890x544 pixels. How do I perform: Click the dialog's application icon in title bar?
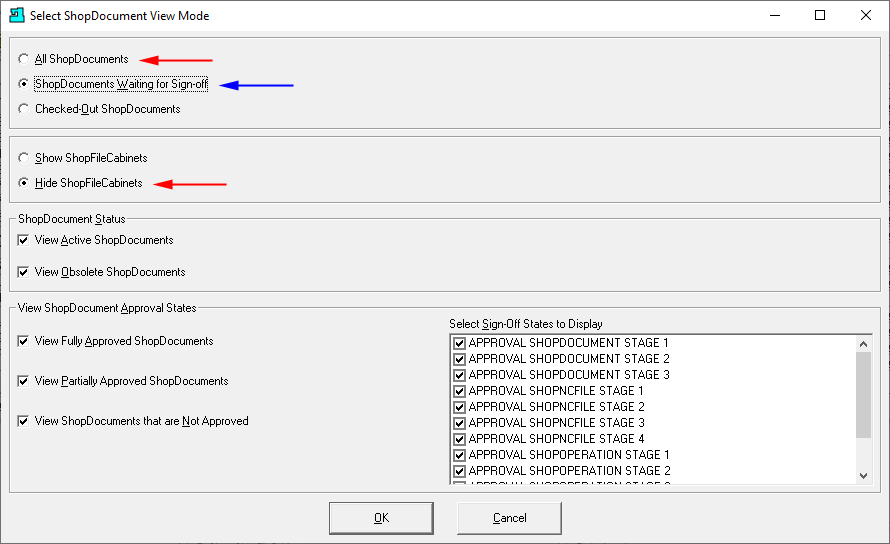pyautogui.click(x=17, y=15)
